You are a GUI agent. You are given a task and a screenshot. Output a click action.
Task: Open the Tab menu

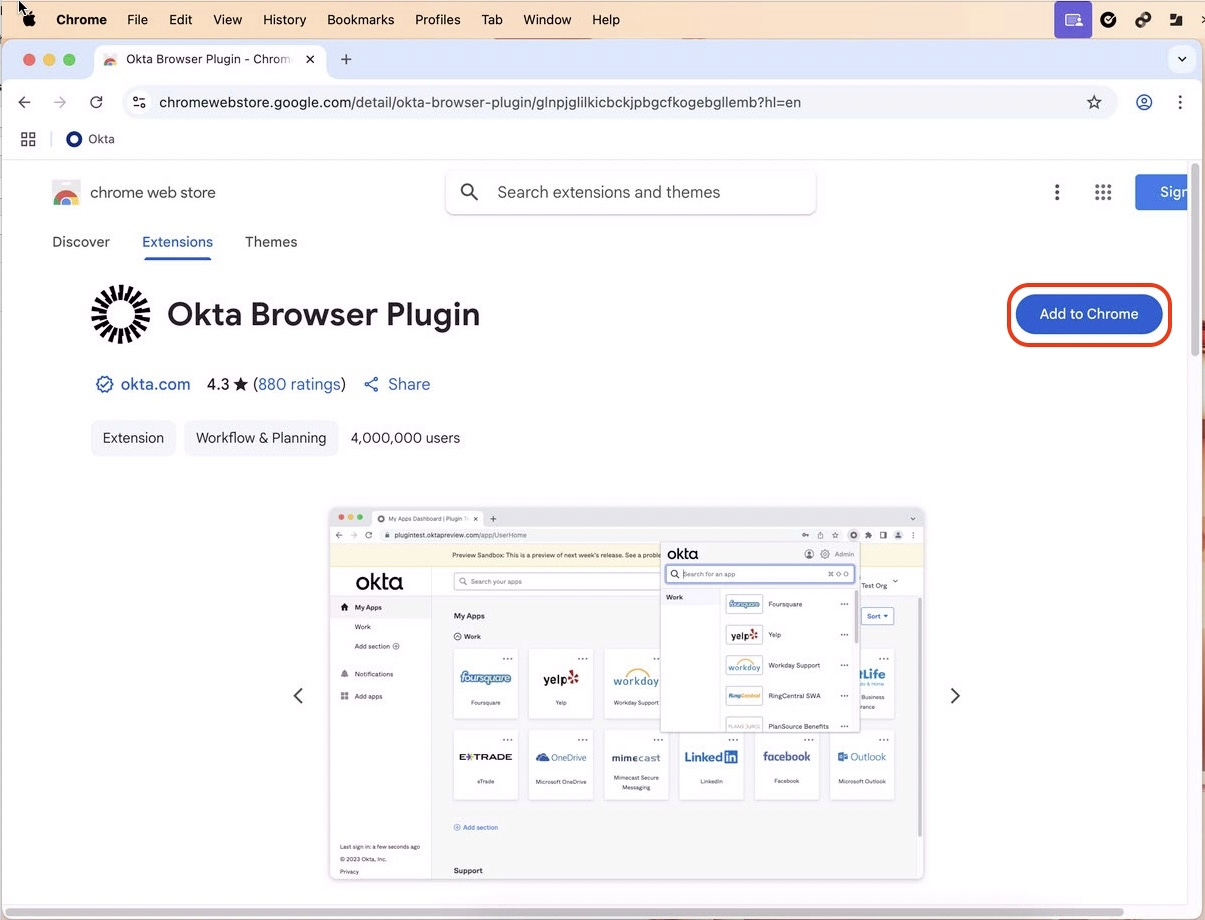coord(492,19)
